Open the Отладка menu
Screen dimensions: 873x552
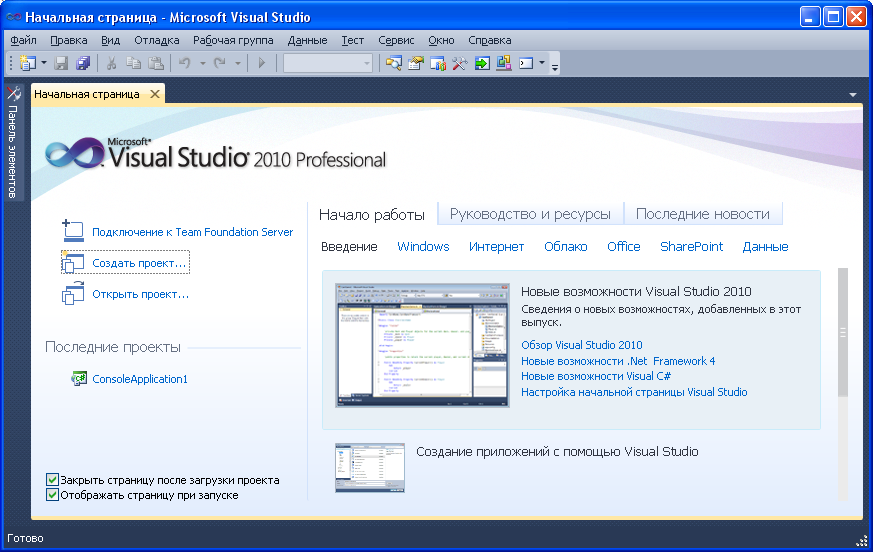pos(156,40)
